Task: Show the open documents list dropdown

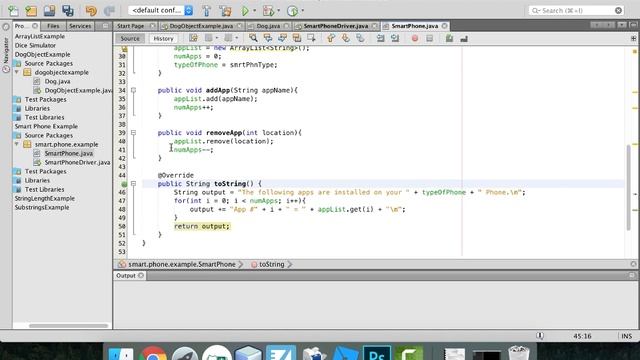Action: [621, 25]
